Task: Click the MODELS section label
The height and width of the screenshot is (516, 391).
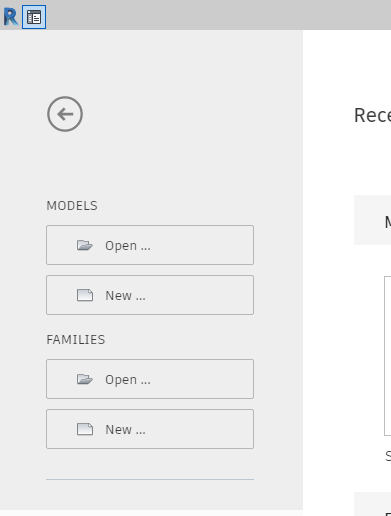Action: [72, 206]
